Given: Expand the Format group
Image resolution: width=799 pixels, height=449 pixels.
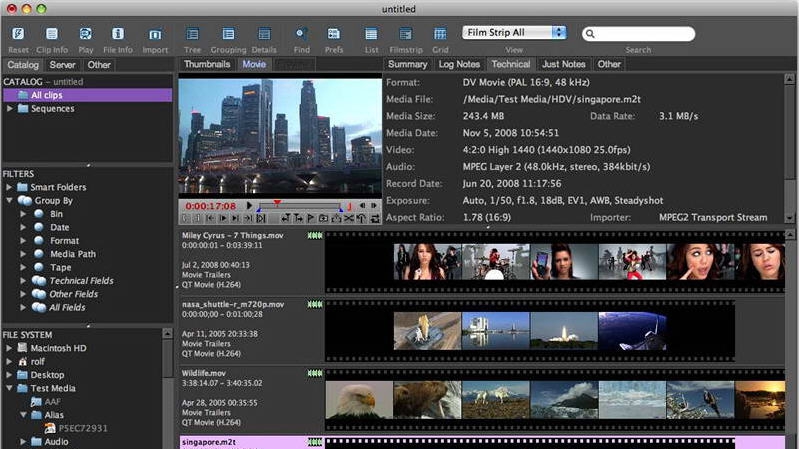Looking at the screenshot, I should [23, 241].
